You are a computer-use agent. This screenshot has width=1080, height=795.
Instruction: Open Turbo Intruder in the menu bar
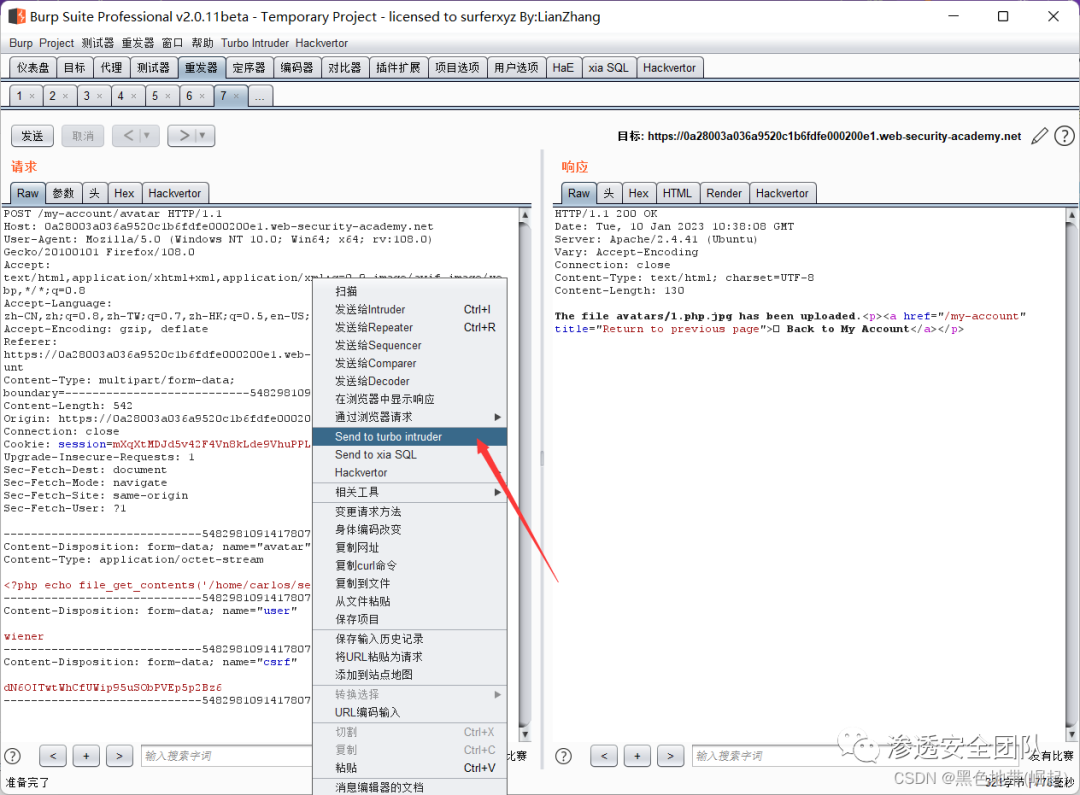pos(255,43)
